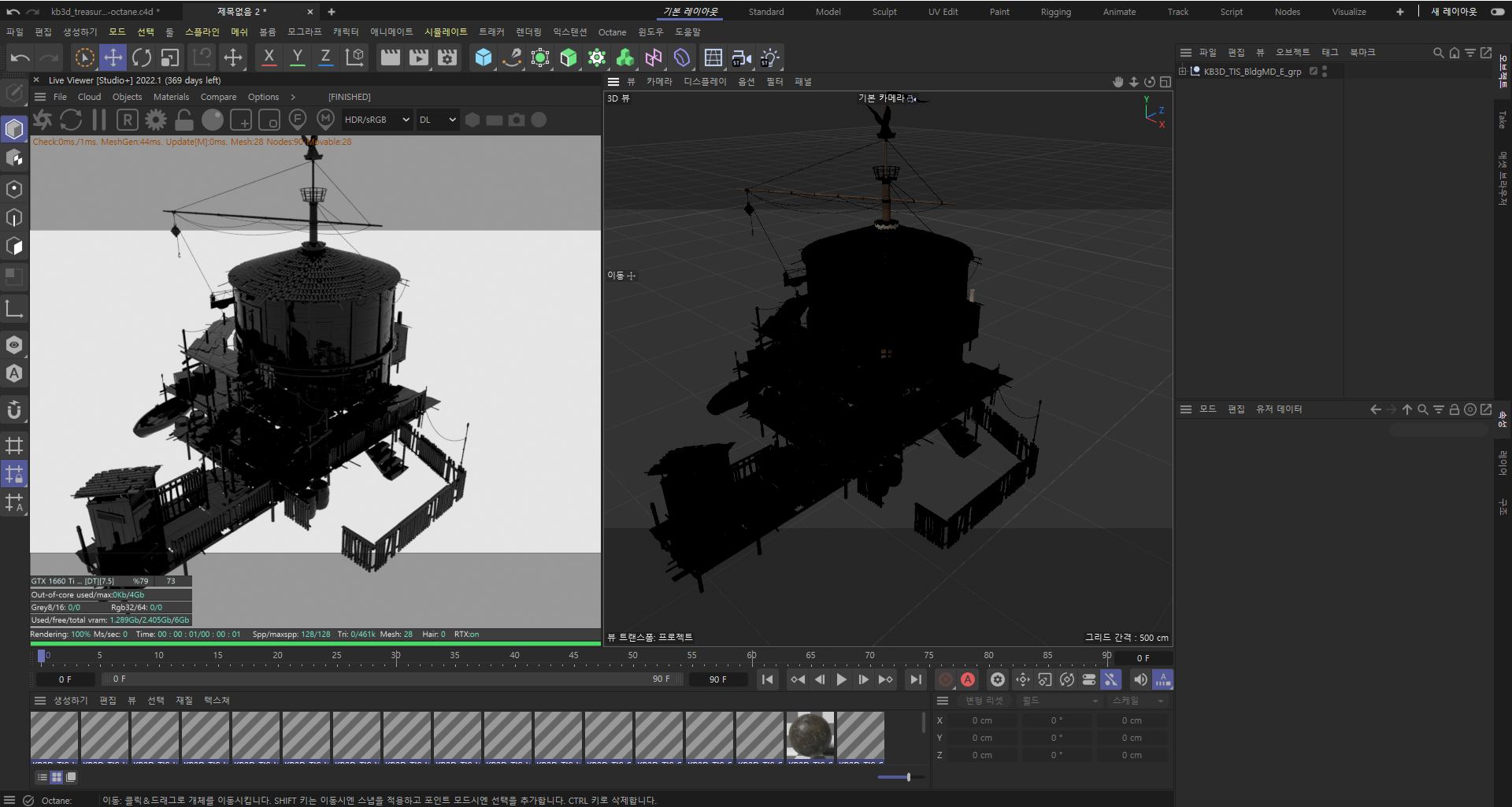The height and width of the screenshot is (807, 1512).
Task: Play the animation forward
Action: point(842,679)
